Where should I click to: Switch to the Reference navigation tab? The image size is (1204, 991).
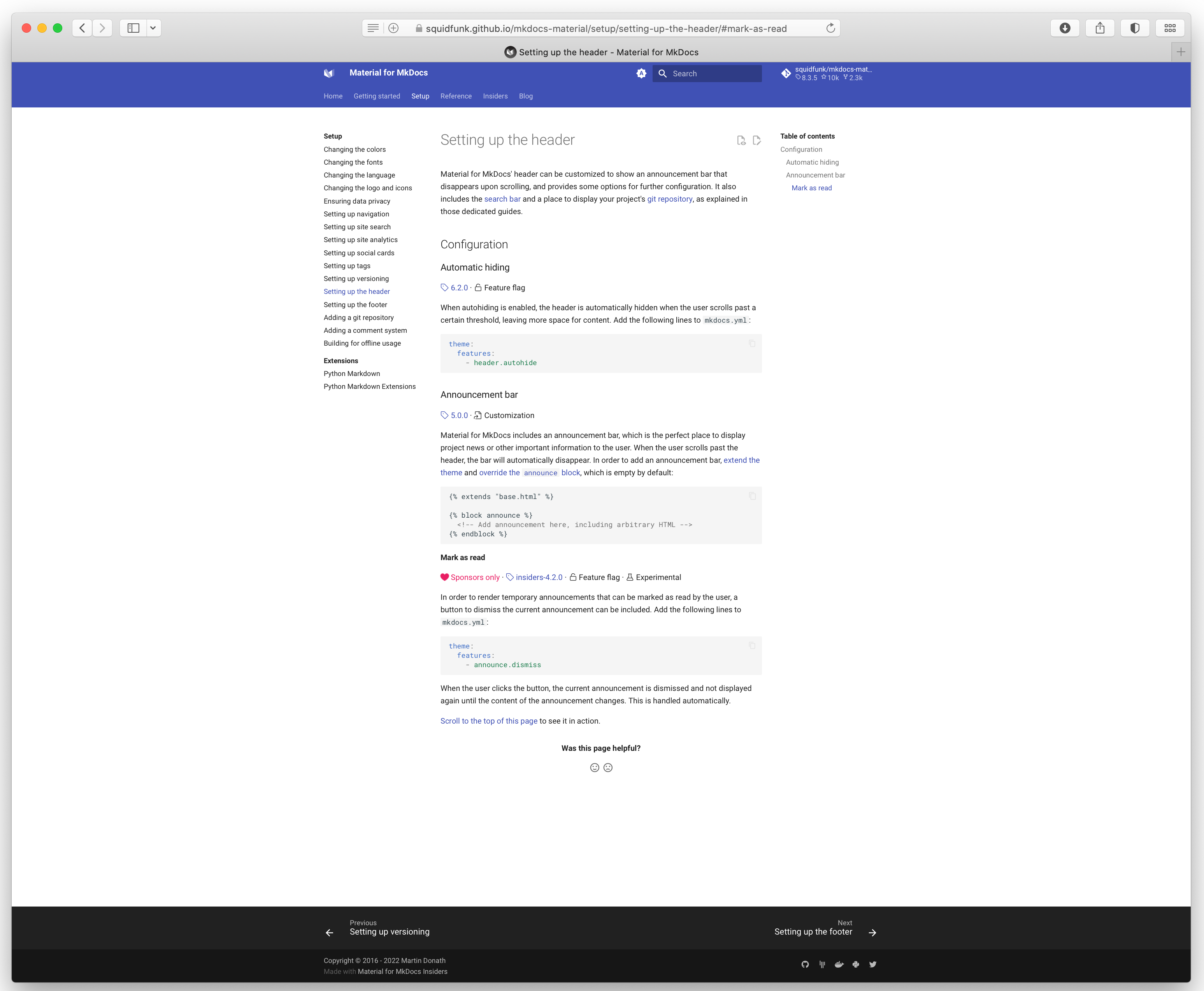456,96
